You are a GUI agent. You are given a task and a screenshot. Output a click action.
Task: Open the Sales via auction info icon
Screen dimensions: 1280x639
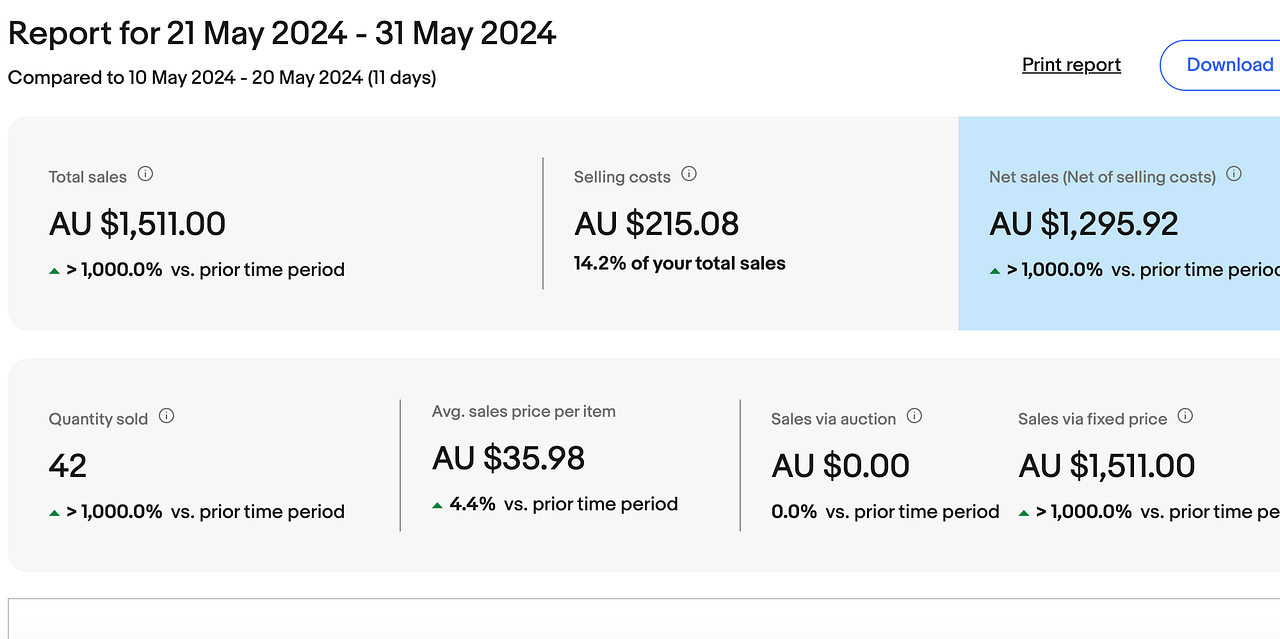[x=914, y=416]
